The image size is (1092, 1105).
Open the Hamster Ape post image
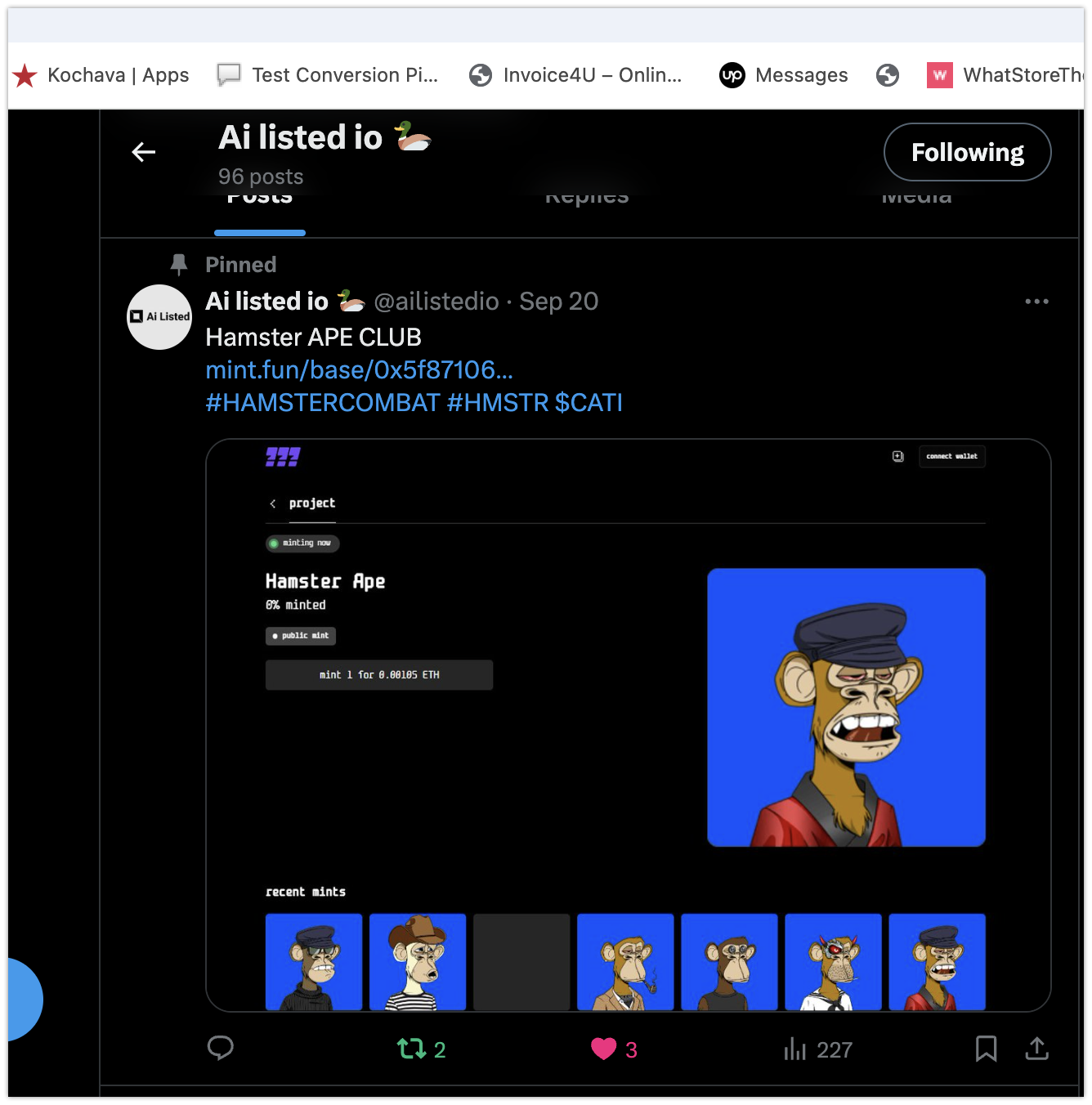628,725
